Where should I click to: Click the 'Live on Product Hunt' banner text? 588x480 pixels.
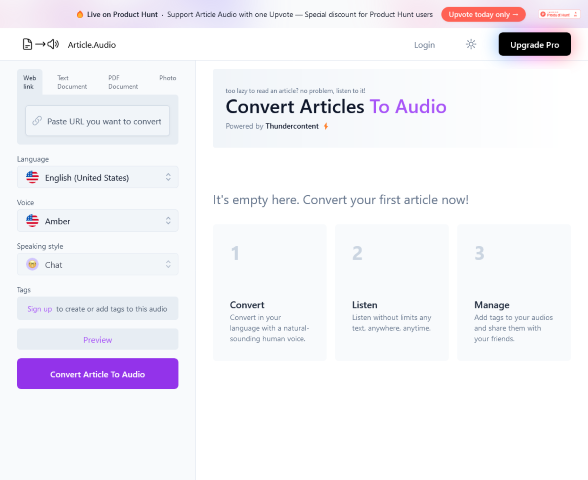tap(122, 14)
